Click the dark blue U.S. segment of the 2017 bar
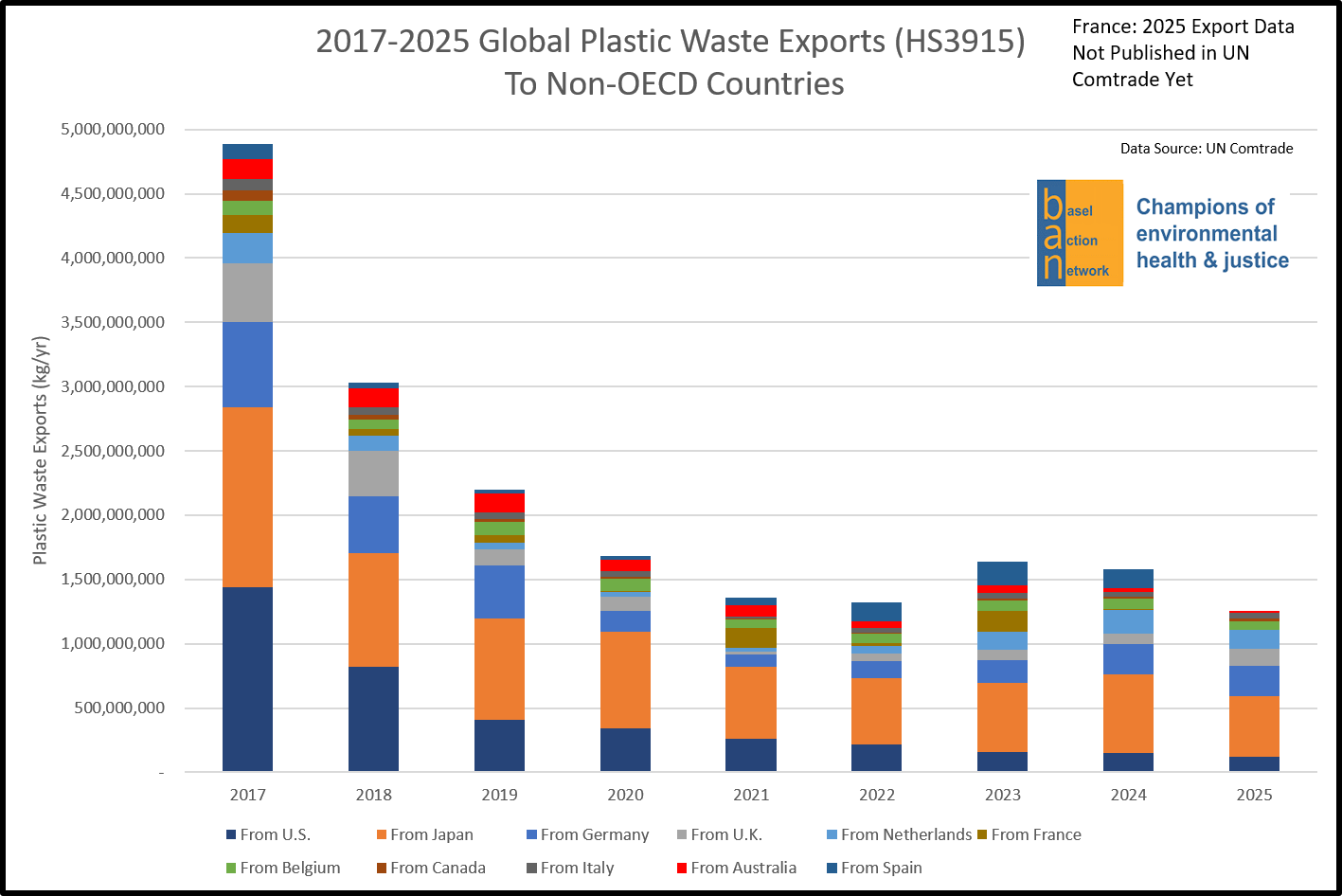This screenshot has height=896, width=1342. pyautogui.click(x=248, y=679)
